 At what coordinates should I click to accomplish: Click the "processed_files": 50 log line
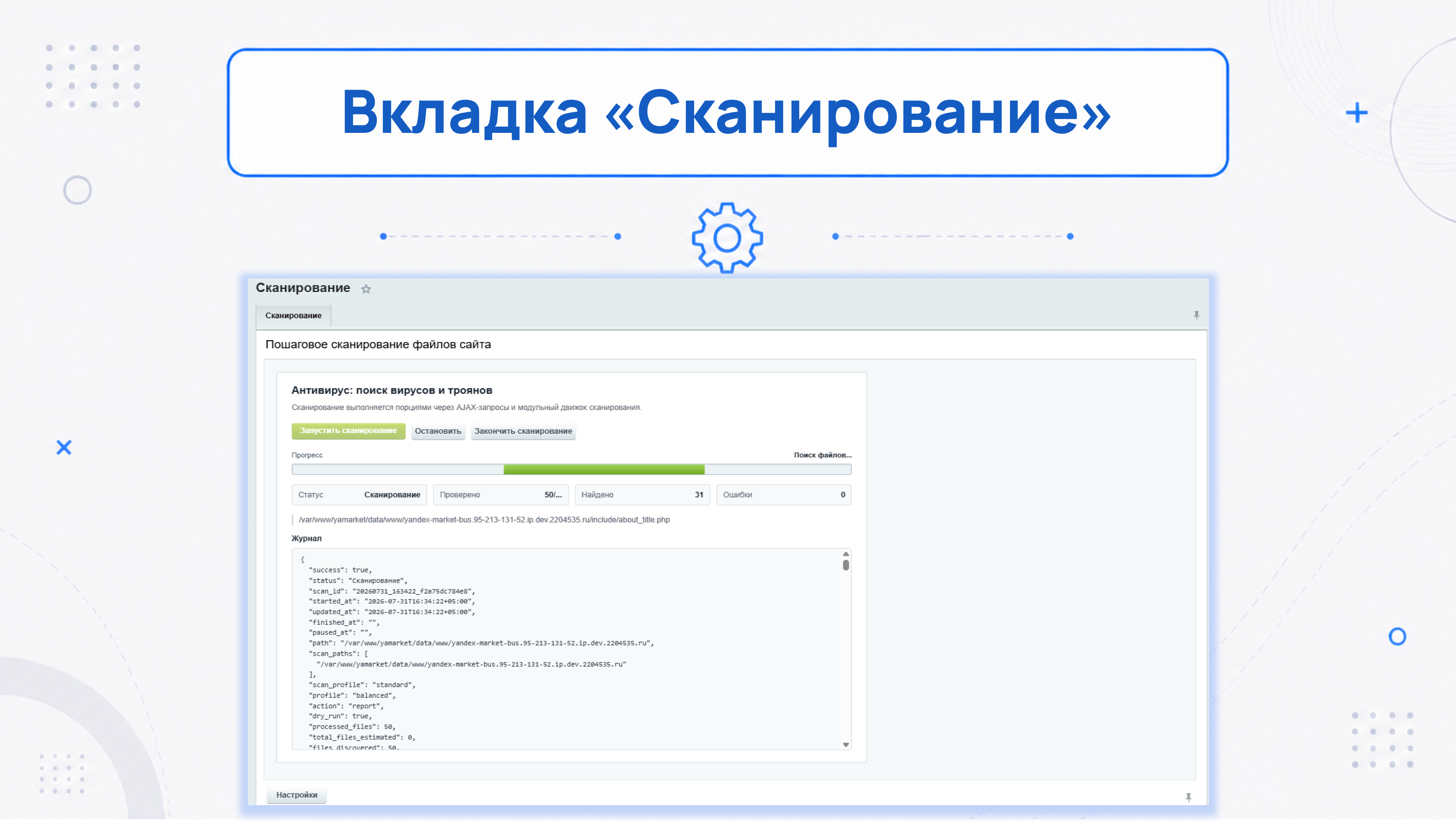352,727
